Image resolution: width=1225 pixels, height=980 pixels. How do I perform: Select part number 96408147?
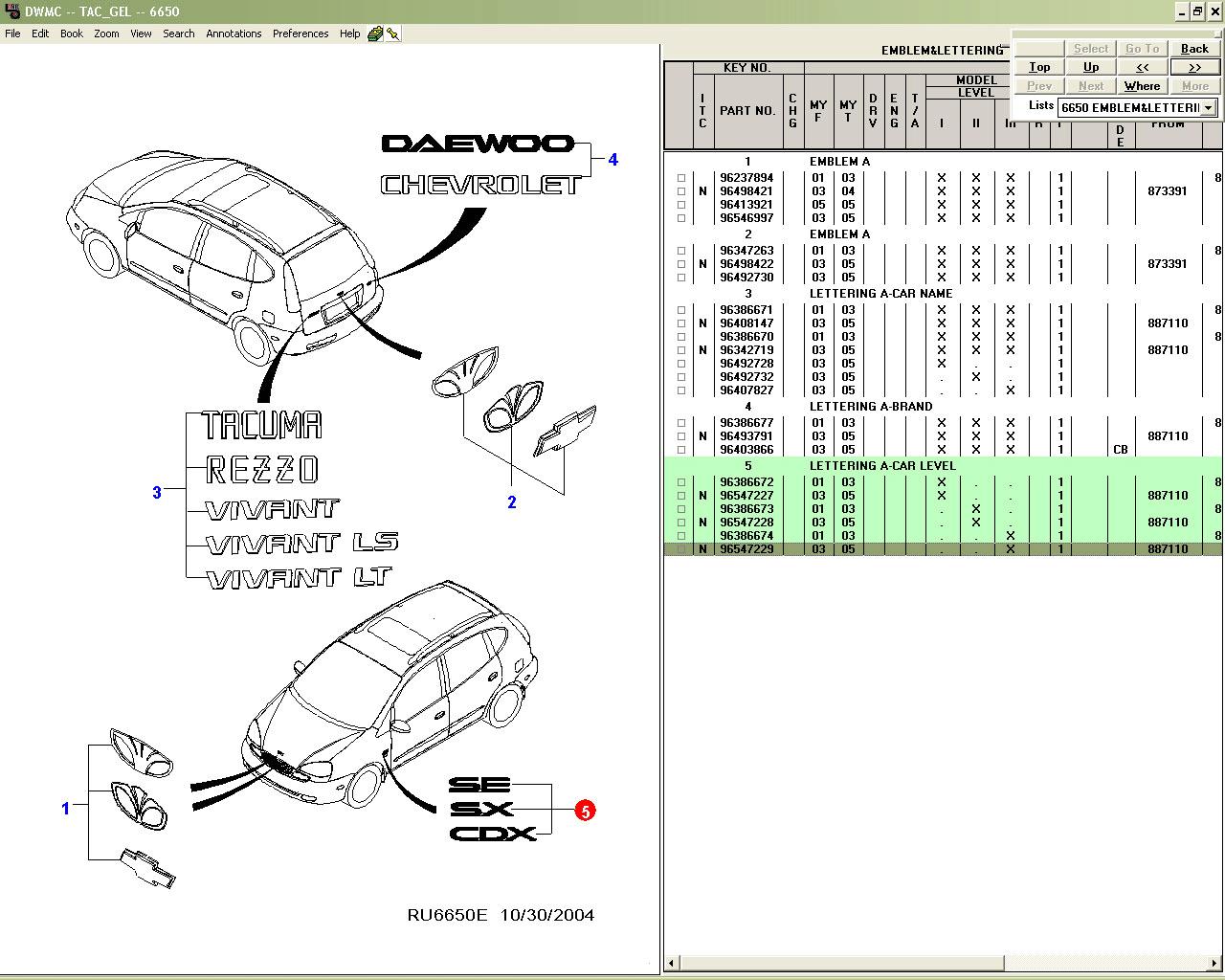(x=746, y=323)
